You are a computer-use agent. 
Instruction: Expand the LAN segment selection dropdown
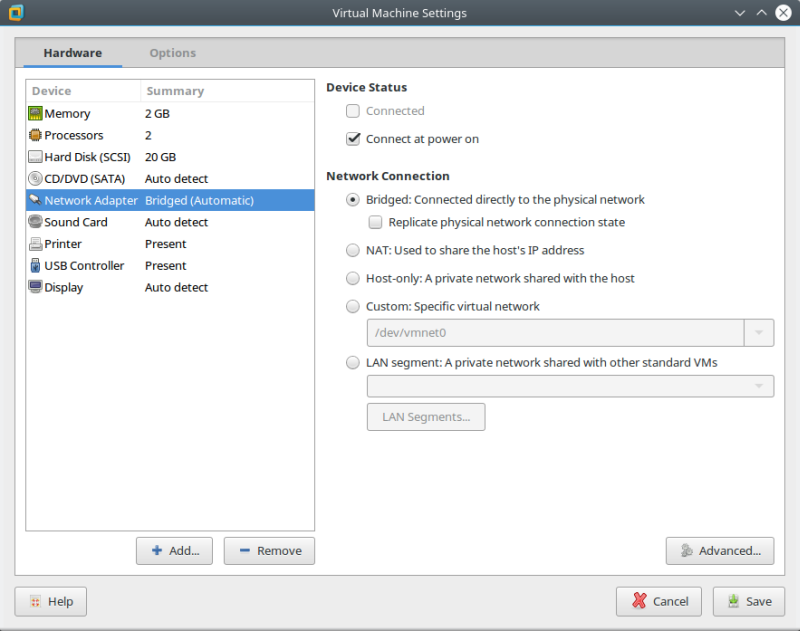click(758, 385)
